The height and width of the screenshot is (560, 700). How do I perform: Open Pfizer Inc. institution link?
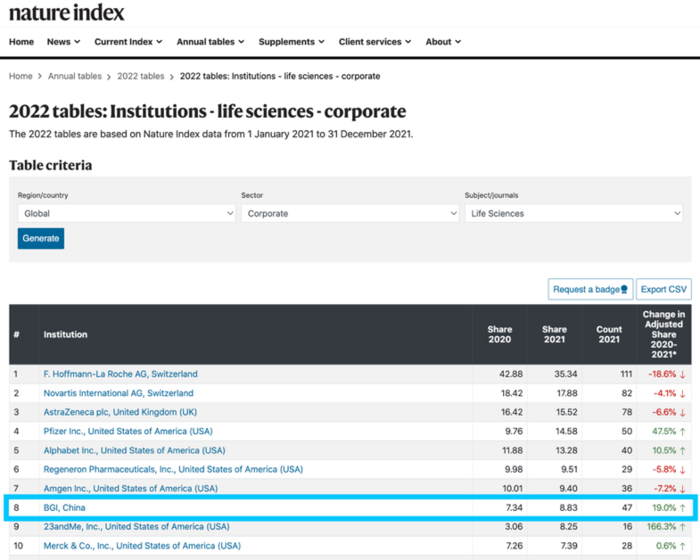[x=128, y=431]
